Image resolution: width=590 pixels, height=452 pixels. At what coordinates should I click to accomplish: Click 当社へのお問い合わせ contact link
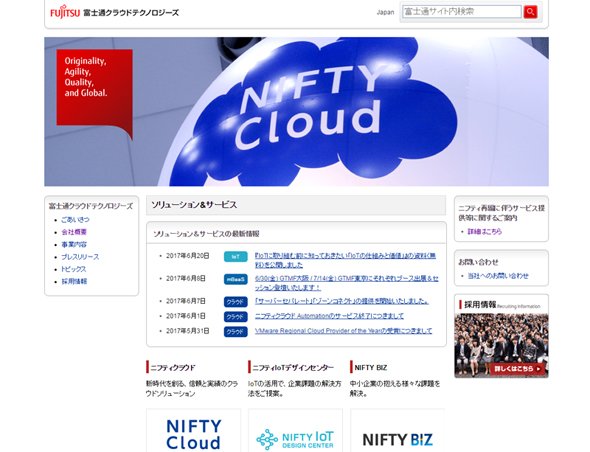tap(498, 276)
